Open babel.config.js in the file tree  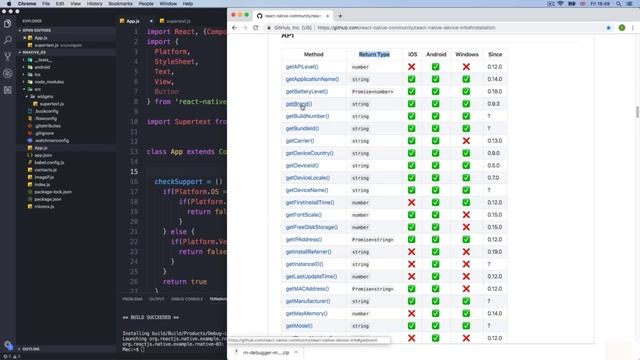coord(49,162)
